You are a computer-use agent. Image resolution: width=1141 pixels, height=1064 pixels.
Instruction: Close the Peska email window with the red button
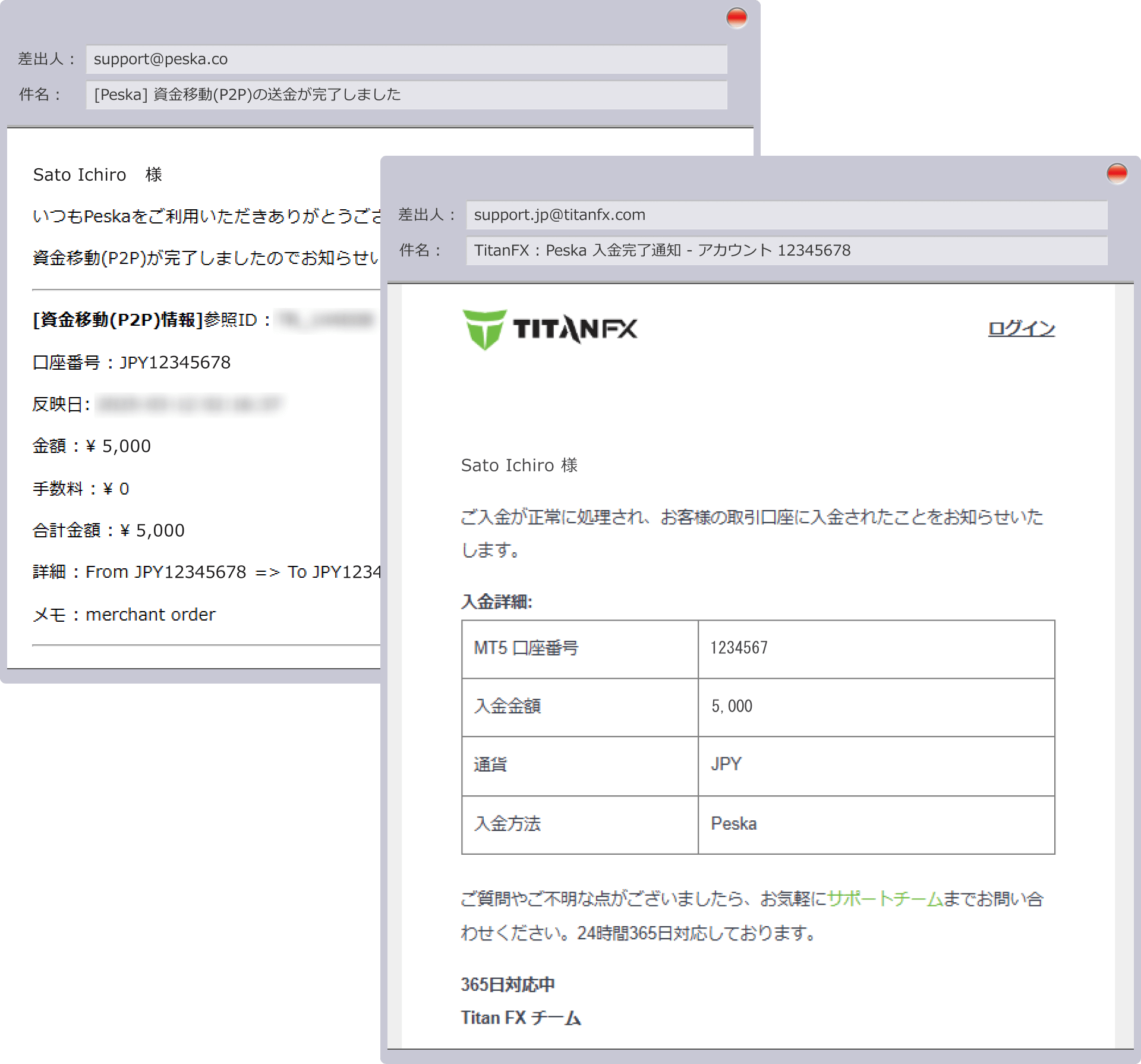point(736,18)
